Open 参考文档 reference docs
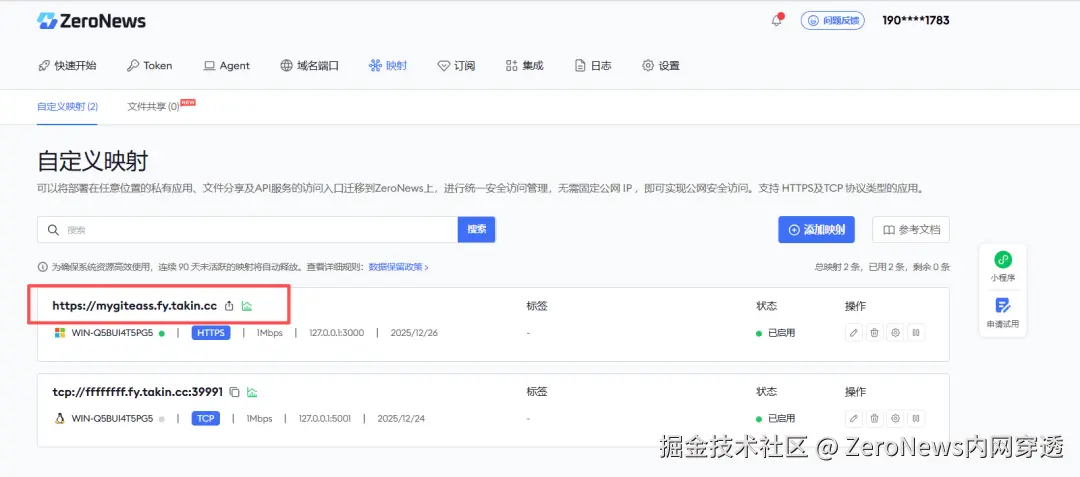Screen dimensions: 1080x477 pyautogui.click(x=911, y=230)
